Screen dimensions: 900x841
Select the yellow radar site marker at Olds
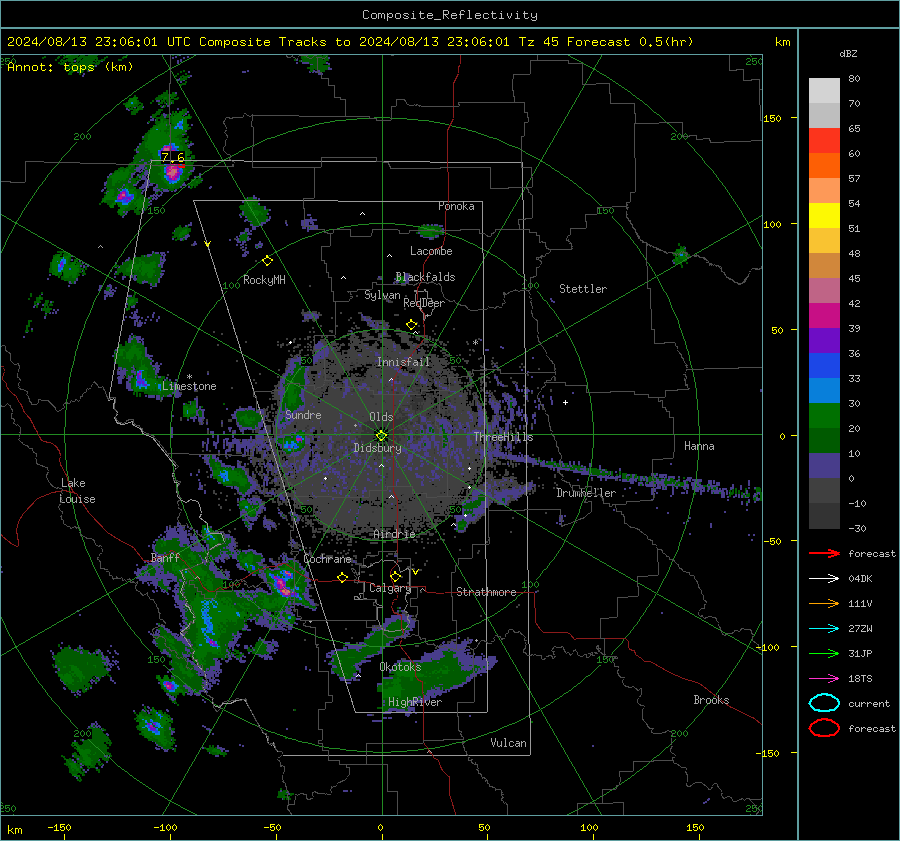[x=382, y=435]
